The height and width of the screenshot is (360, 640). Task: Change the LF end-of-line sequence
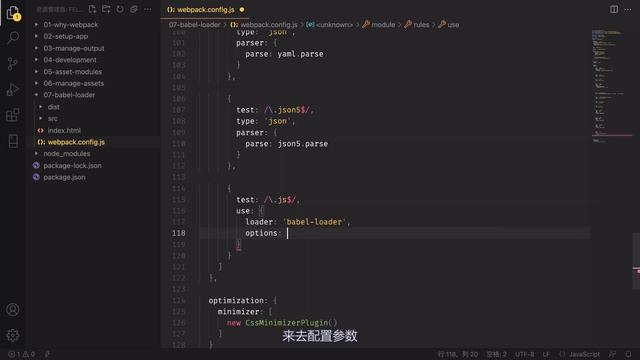(x=546, y=354)
